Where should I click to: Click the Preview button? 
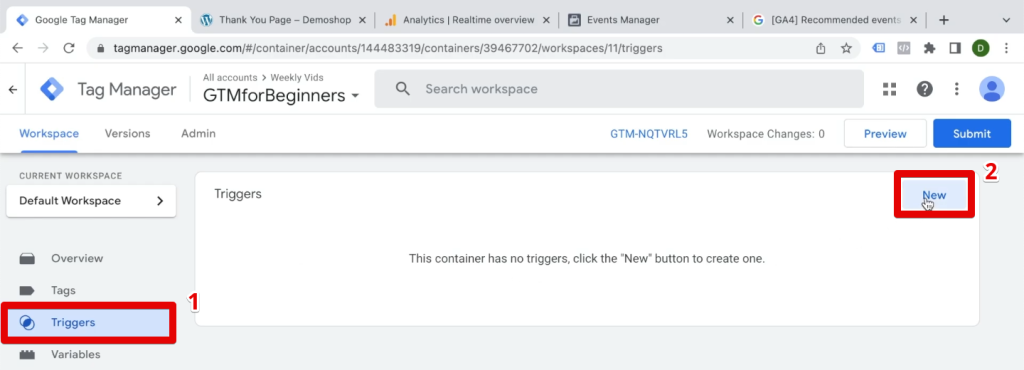(x=885, y=134)
